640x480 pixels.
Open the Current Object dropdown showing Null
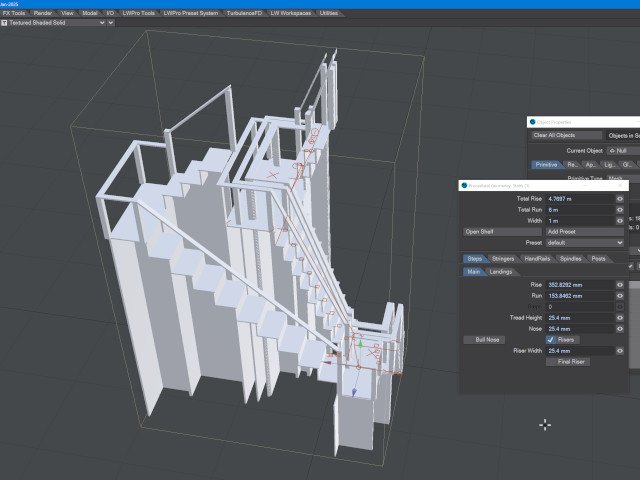click(623, 151)
